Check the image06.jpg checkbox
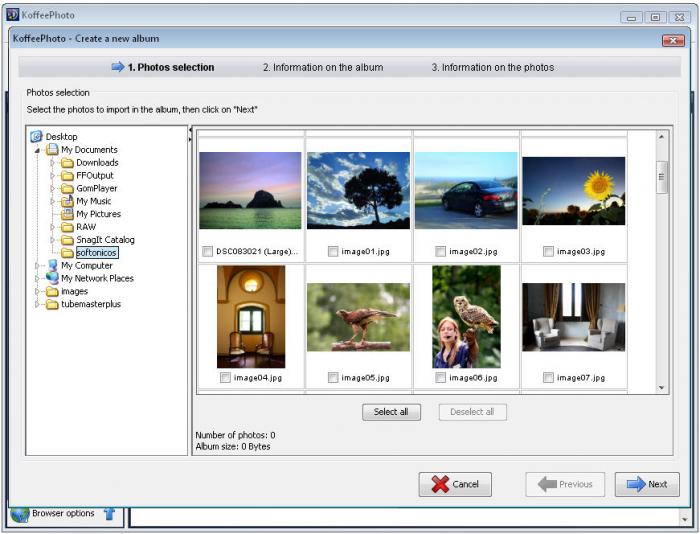The image size is (700, 534). click(440, 378)
